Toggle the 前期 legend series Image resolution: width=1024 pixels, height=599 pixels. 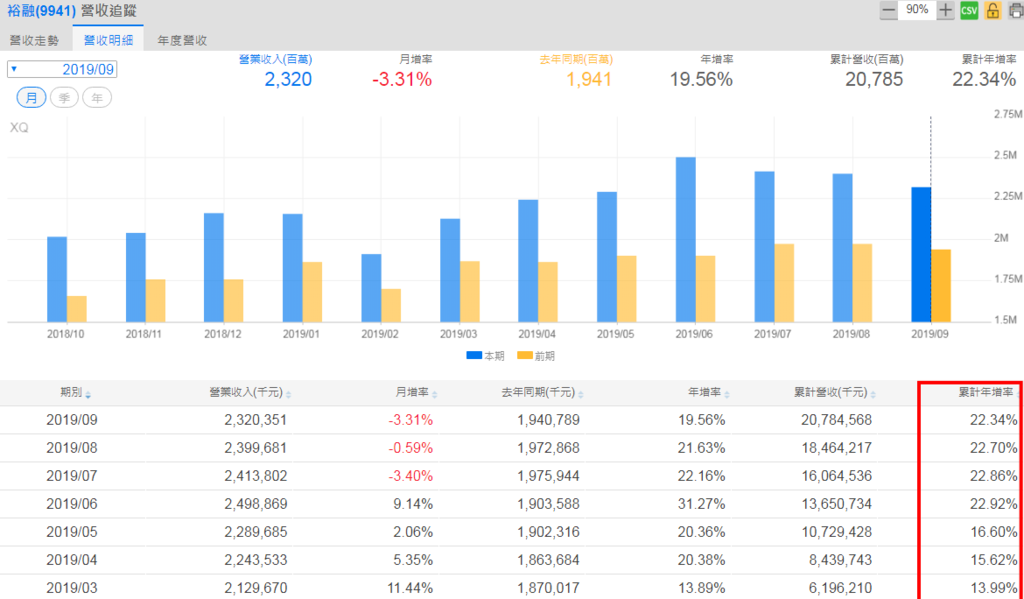(x=536, y=356)
